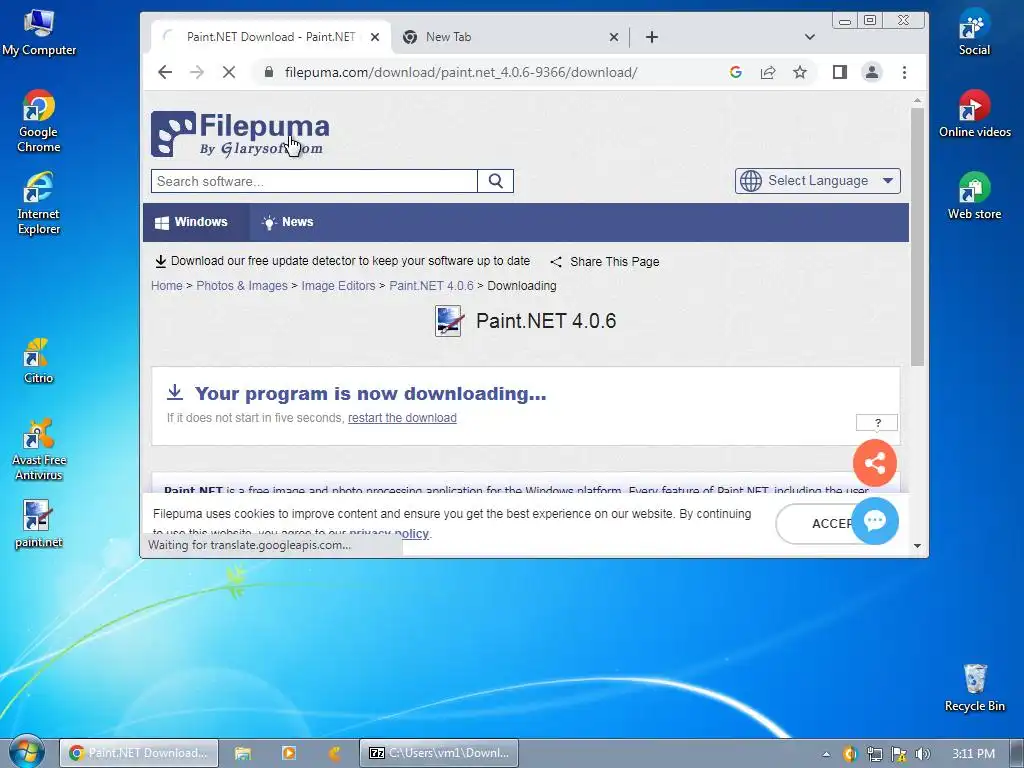
Task: Close the Paint.NET Download tab
Action: (x=375, y=37)
